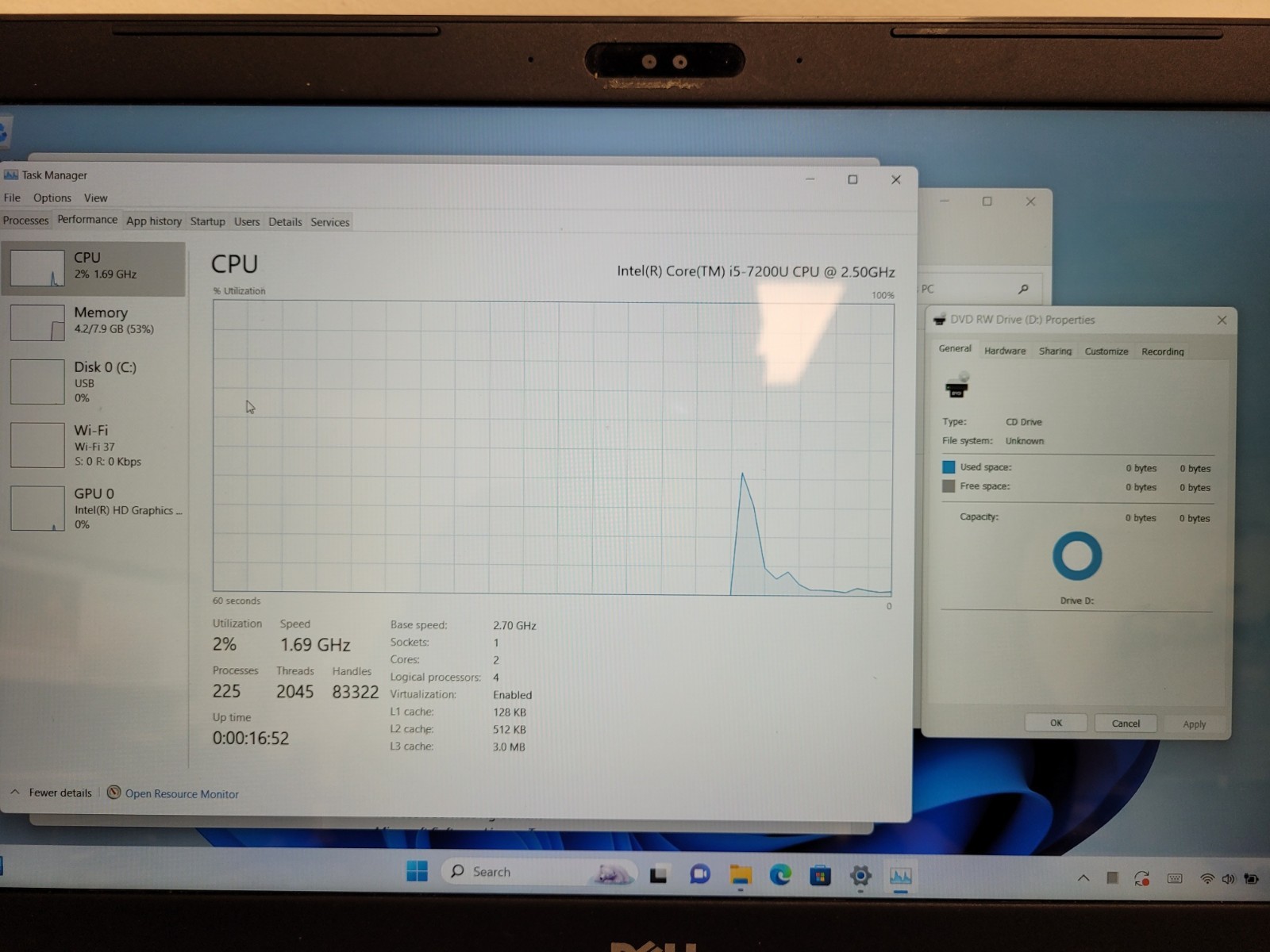Minimize the Task Manager window
This screenshot has width=1270, height=952.
coord(810,179)
